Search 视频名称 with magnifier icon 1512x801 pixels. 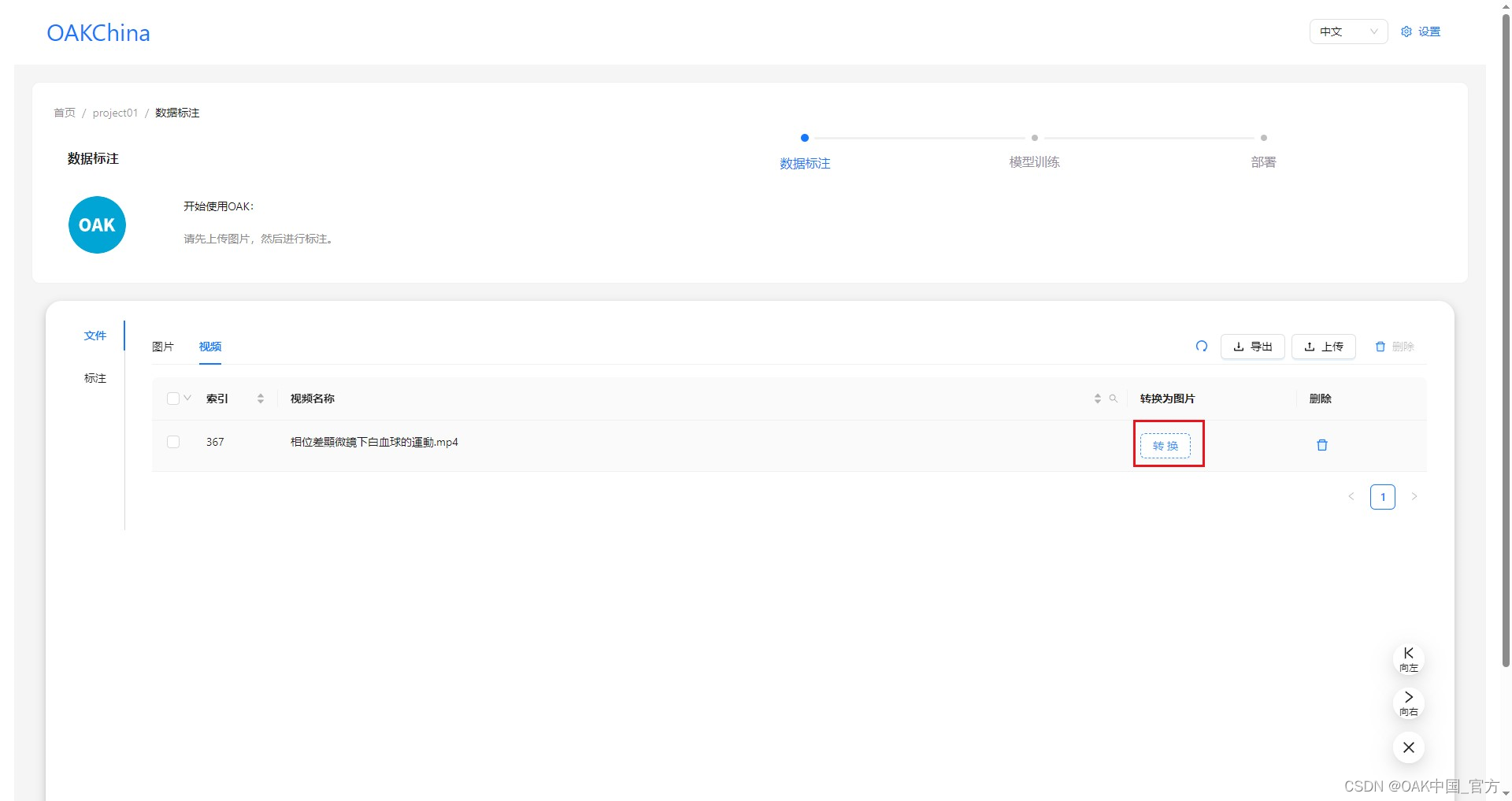[x=1114, y=399]
